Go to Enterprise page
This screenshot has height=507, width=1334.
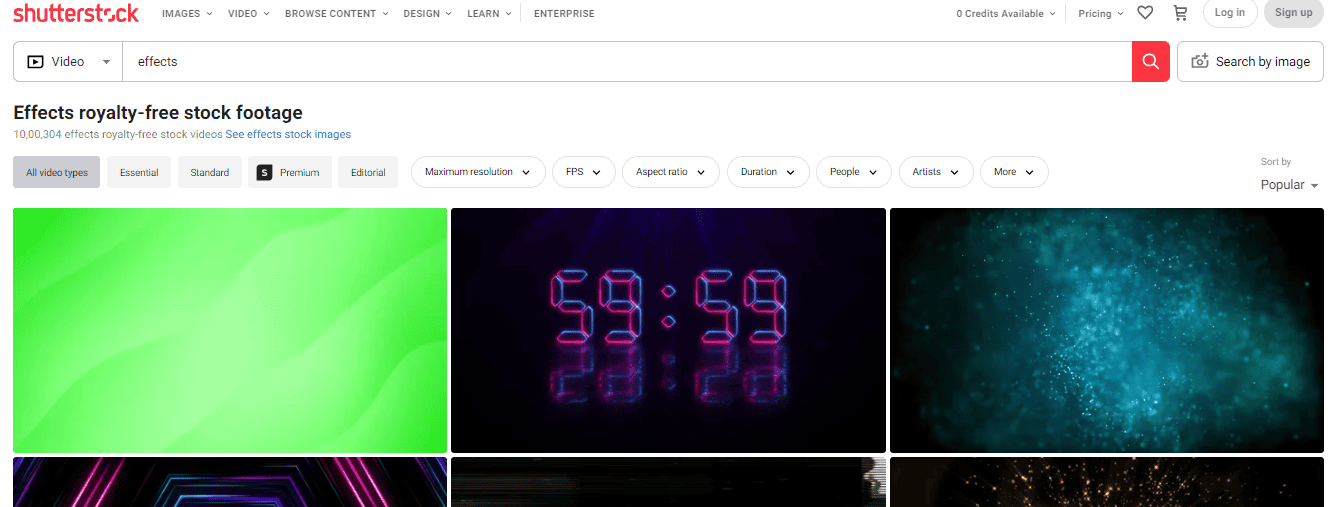(x=564, y=13)
